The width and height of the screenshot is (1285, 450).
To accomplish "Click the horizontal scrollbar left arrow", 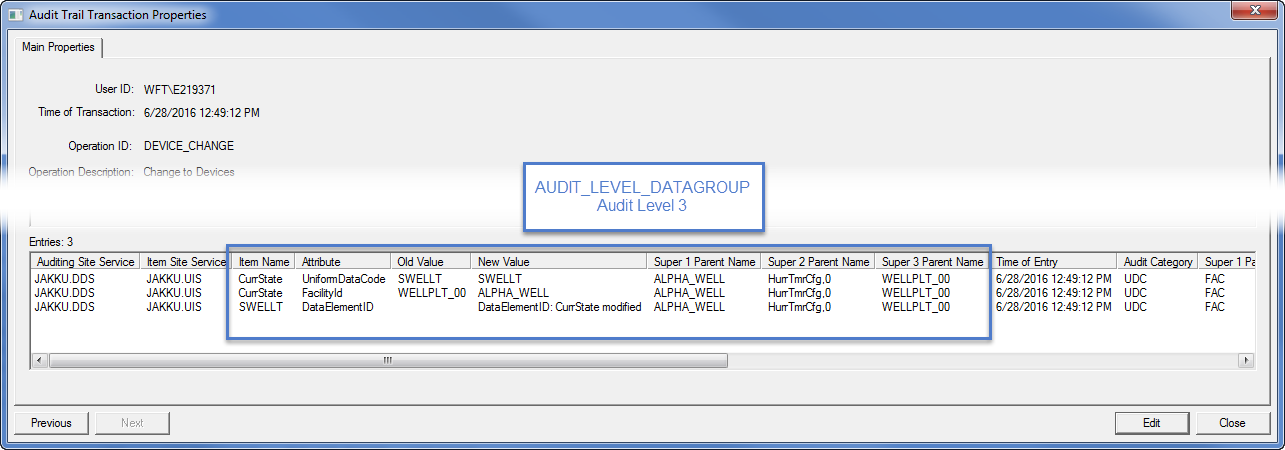I will [x=41, y=360].
